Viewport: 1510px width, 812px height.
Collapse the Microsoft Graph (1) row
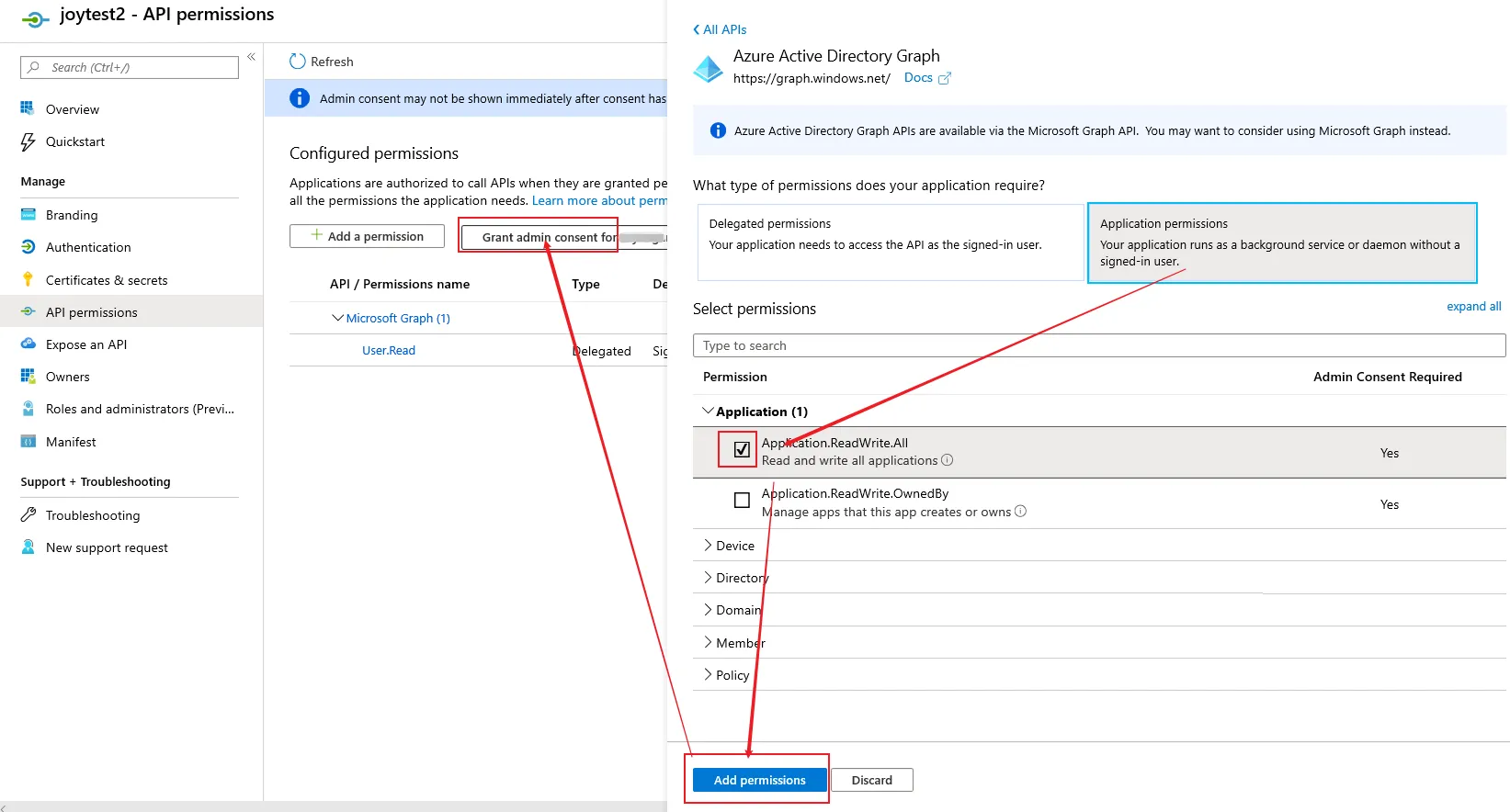337,318
